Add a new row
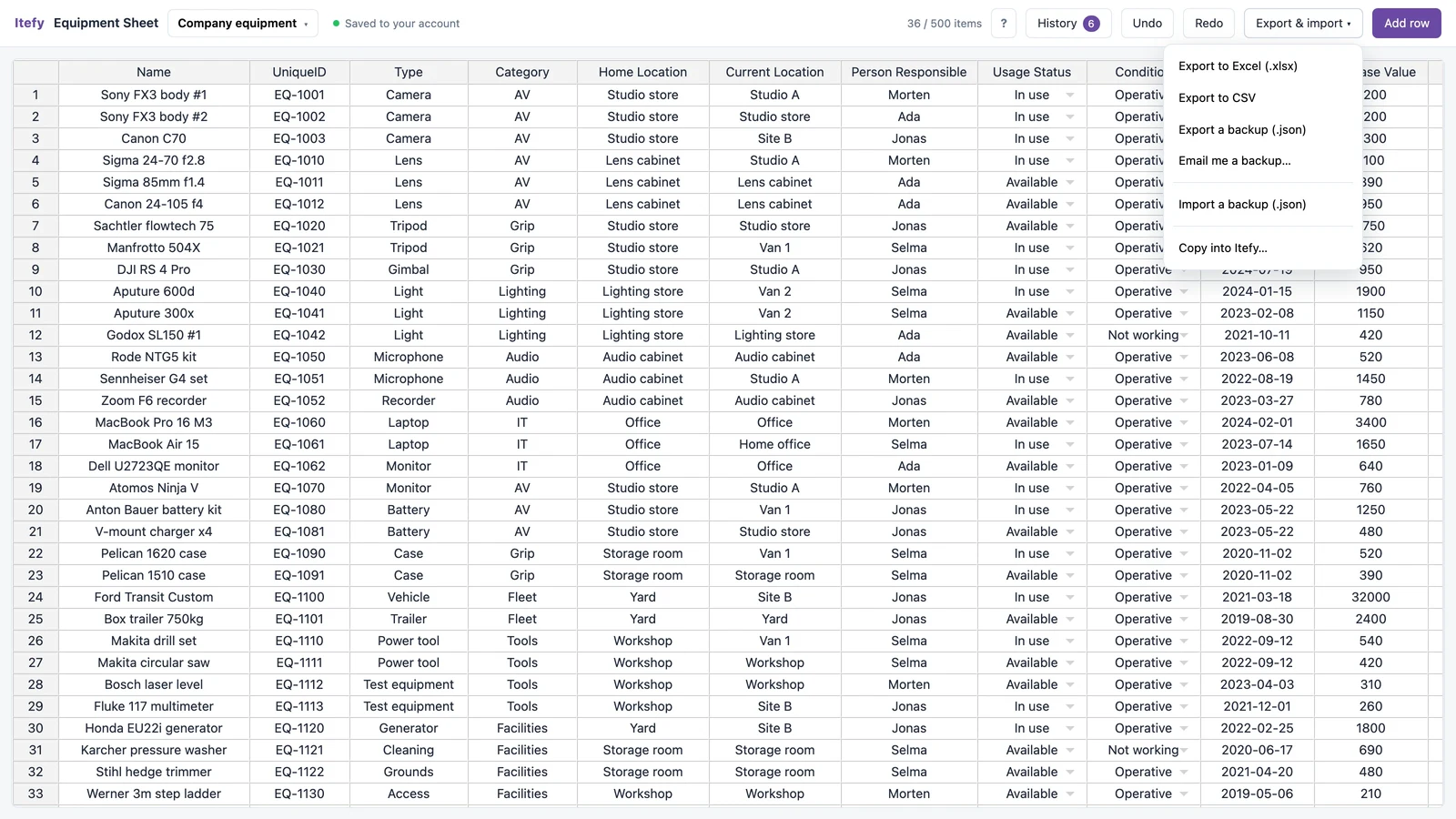Viewport: 1456px width, 819px height. click(1407, 24)
